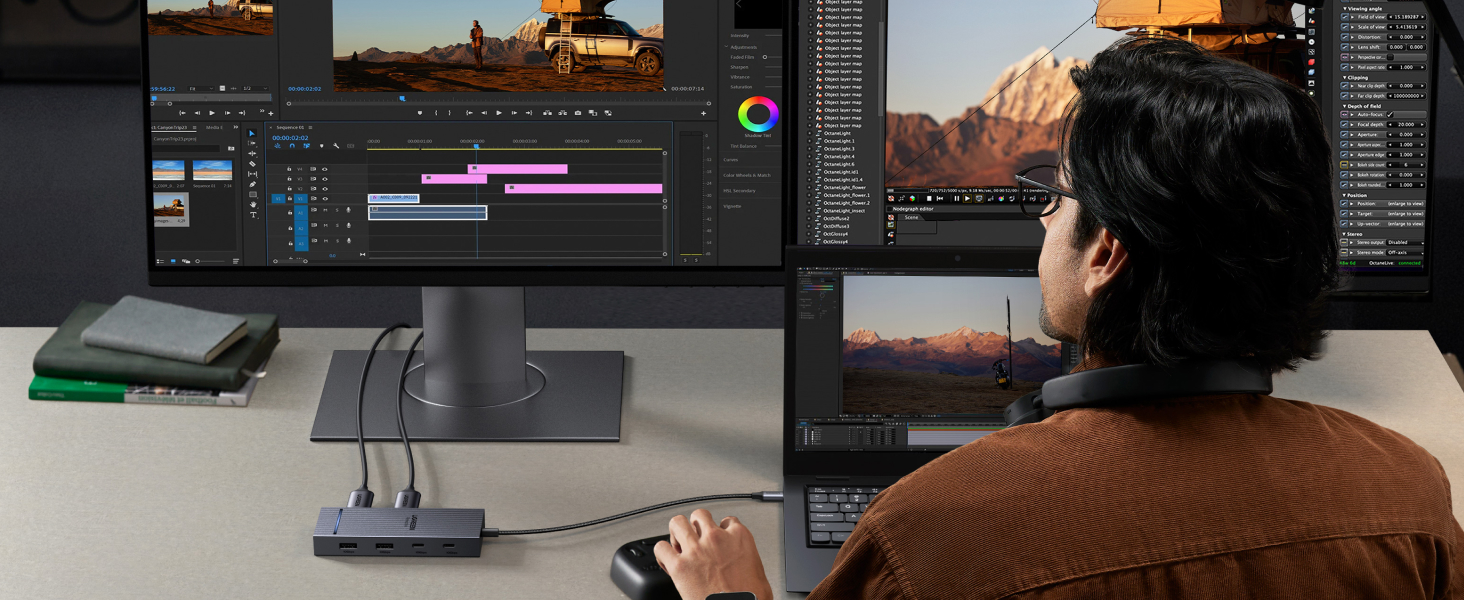Image resolution: width=1464 pixels, height=600 pixels.
Task: Select the Type tool
Action: pyautogui.click(x=253, y=213)
